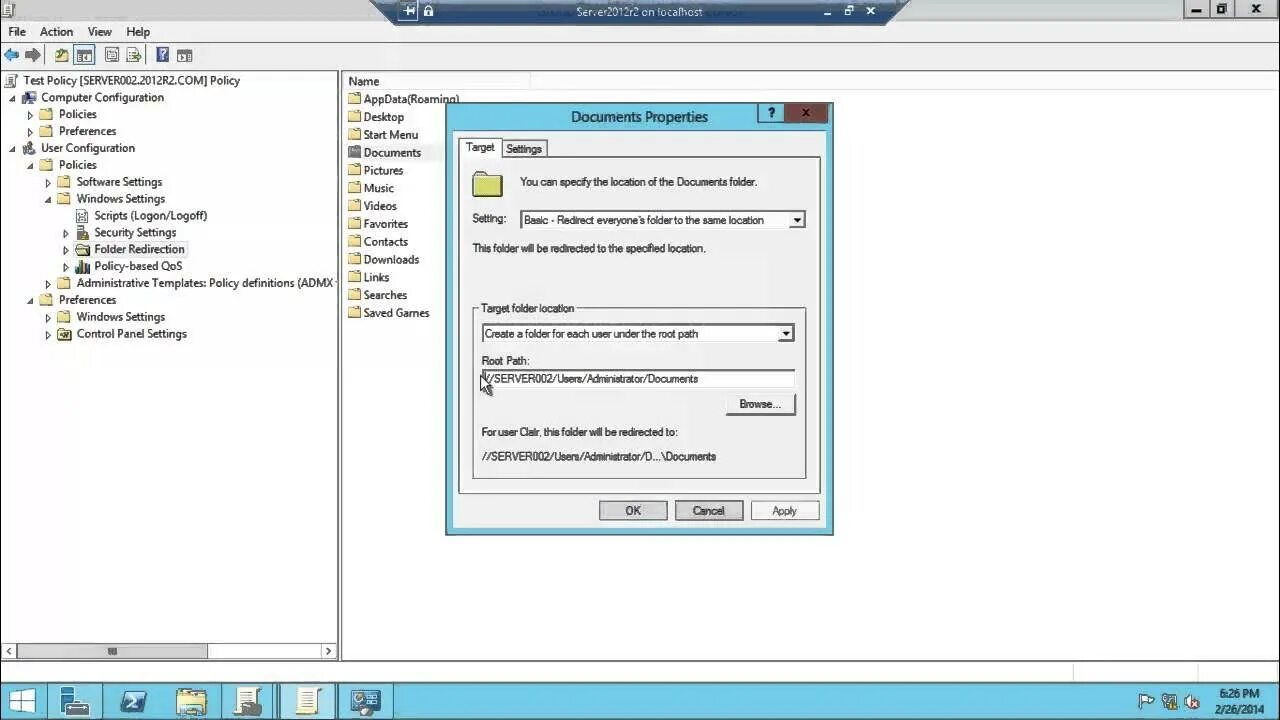
Task: Click OK in Documents Properties
Action: [x=633, y=511]
